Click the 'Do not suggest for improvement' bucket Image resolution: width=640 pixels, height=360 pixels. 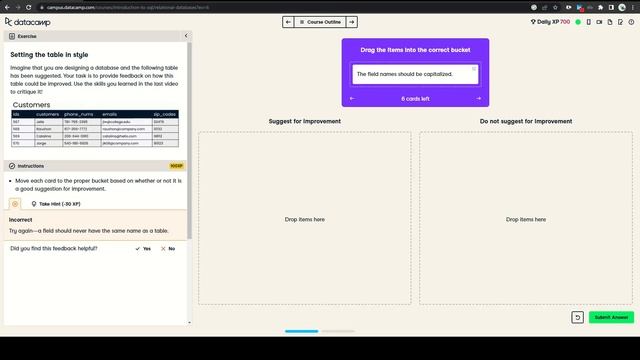click(x=526, y=218)
